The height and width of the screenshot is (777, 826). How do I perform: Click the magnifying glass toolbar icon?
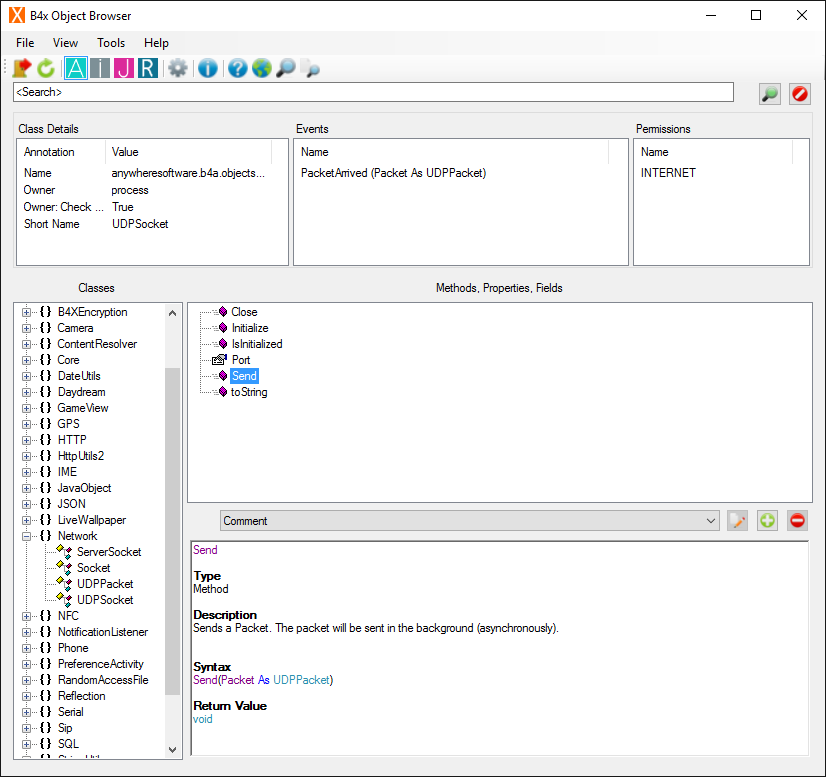(286, 68)
